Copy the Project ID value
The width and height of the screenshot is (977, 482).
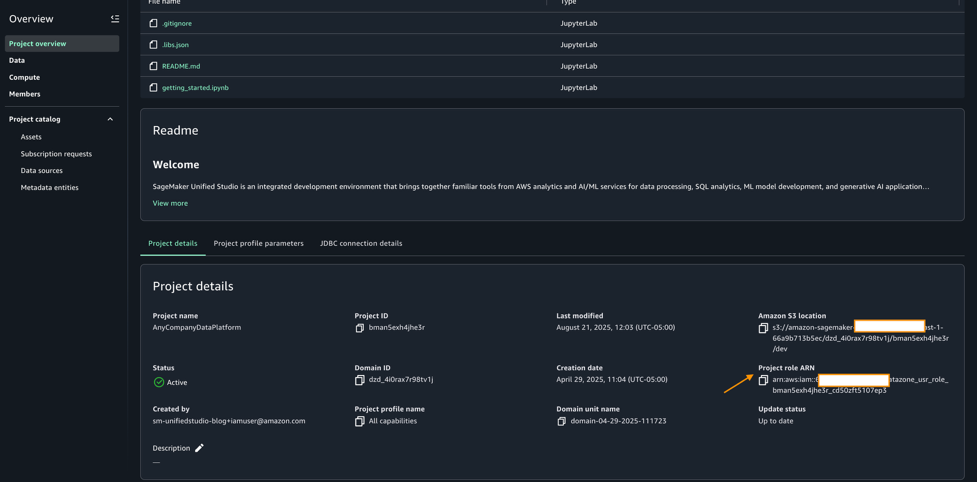pos(360,328)
